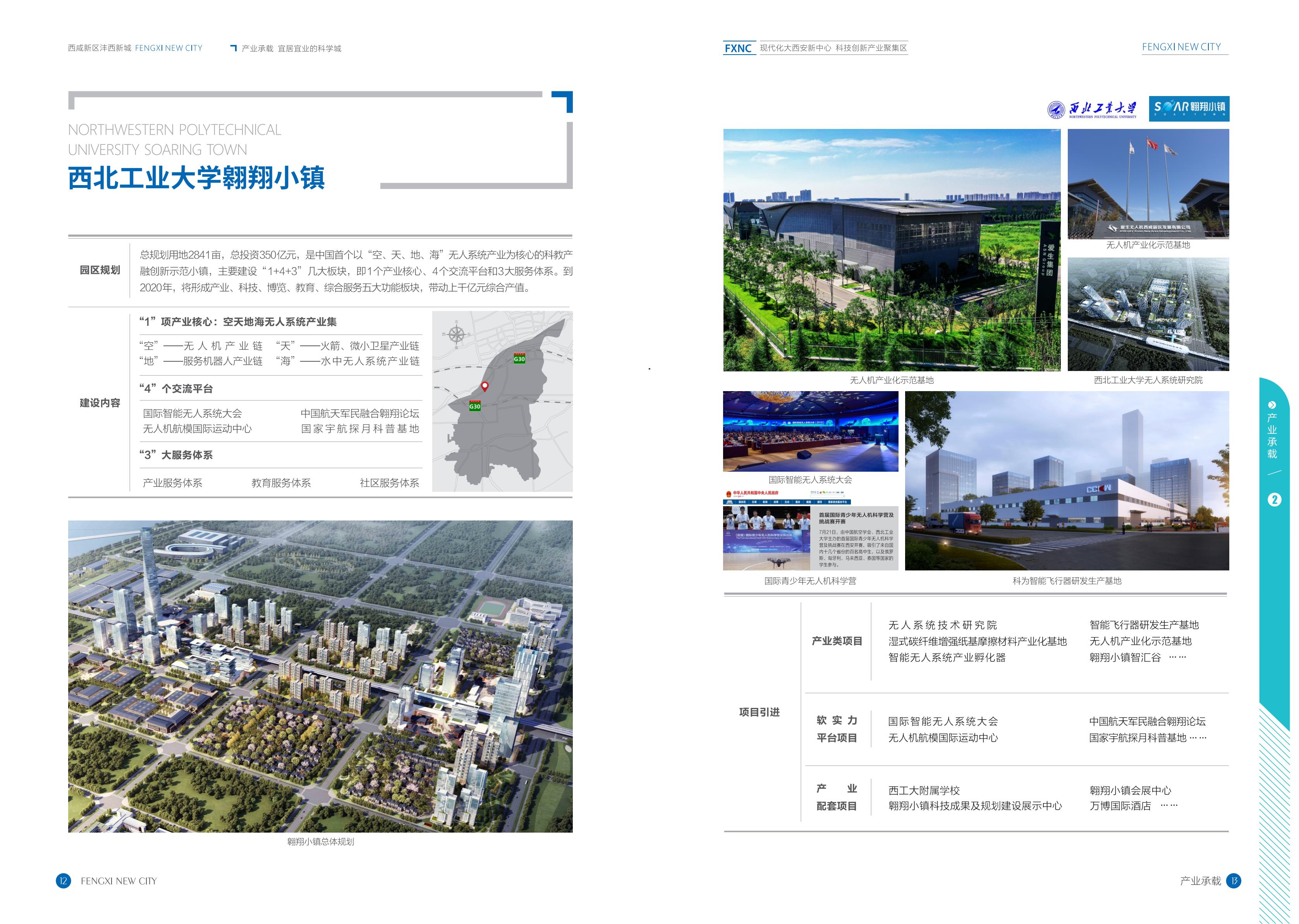The height and width of the screenshot is (924, 1299).
Task: Click the heading NORTHWESTERN POLYTECHNICAL
Action: coord(175,130)
